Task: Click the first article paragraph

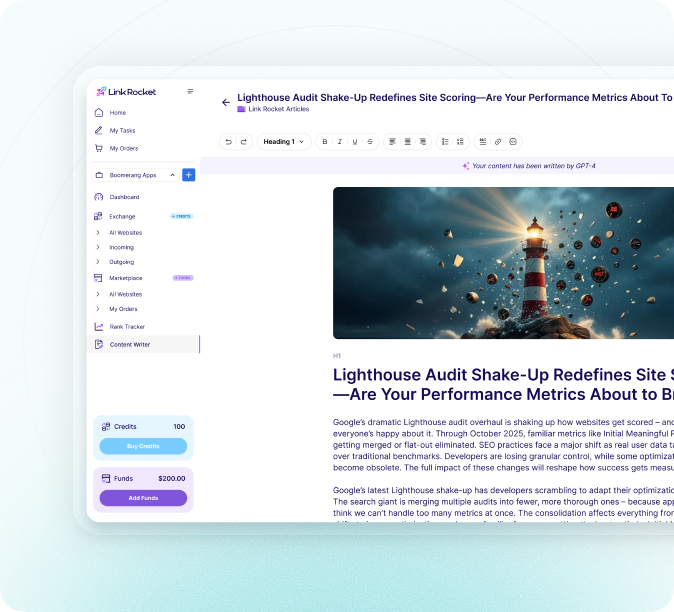Action: click(503, 445)
